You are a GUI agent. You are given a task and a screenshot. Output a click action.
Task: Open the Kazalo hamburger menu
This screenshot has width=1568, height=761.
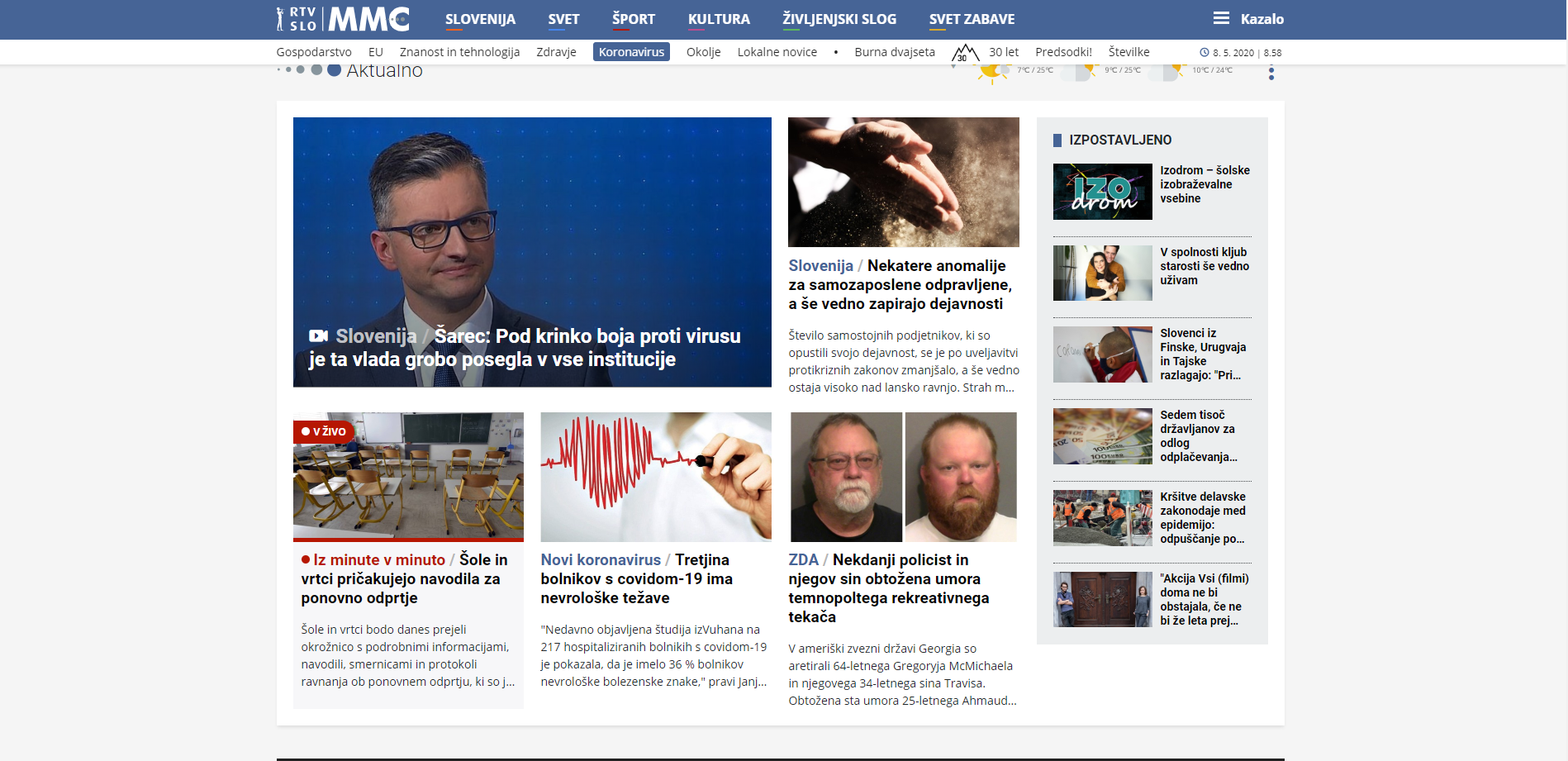1221,18
